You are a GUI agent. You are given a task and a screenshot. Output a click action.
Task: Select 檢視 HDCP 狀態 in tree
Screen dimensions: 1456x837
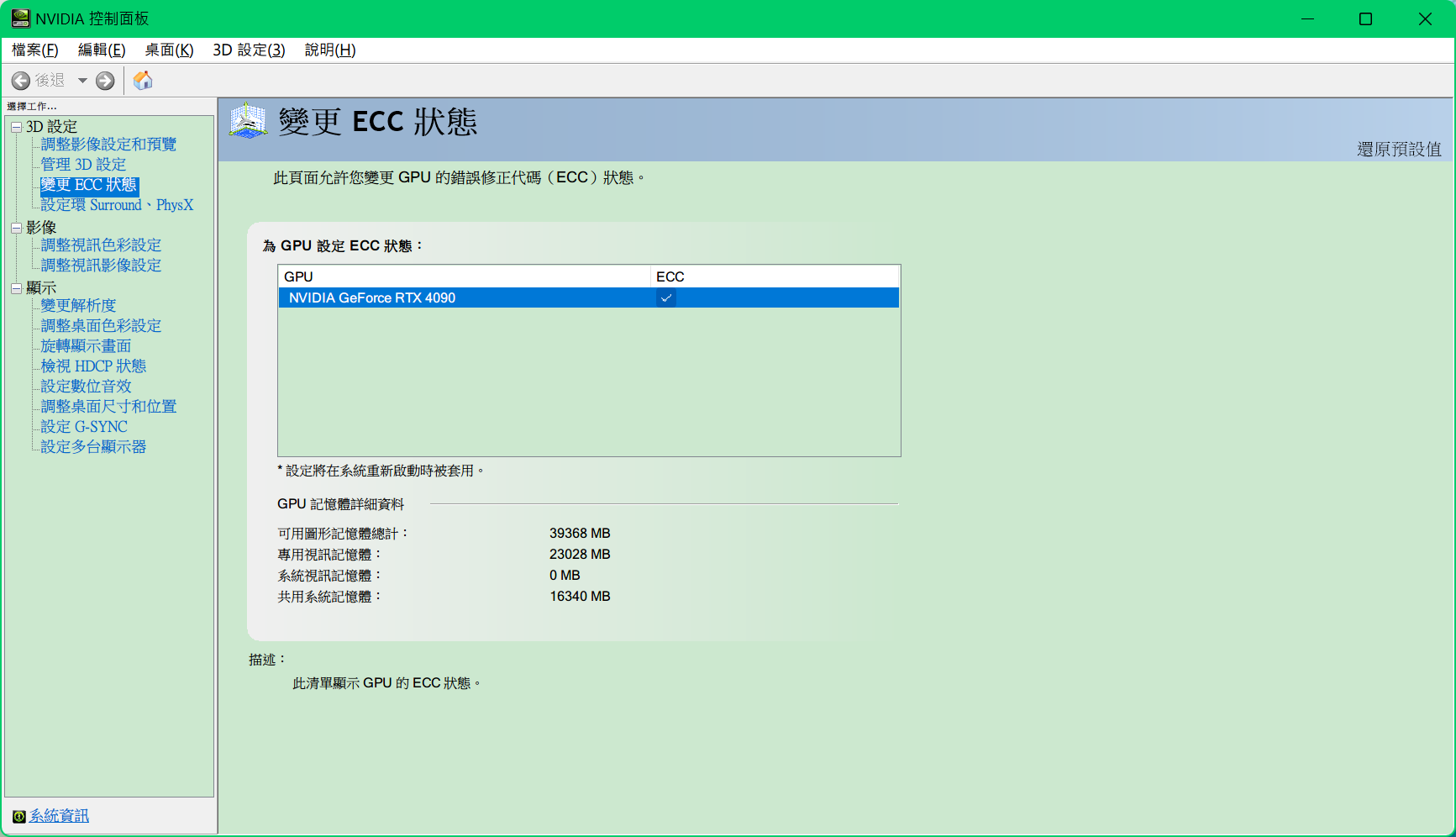pyautogui.click(x=93, y=366)
